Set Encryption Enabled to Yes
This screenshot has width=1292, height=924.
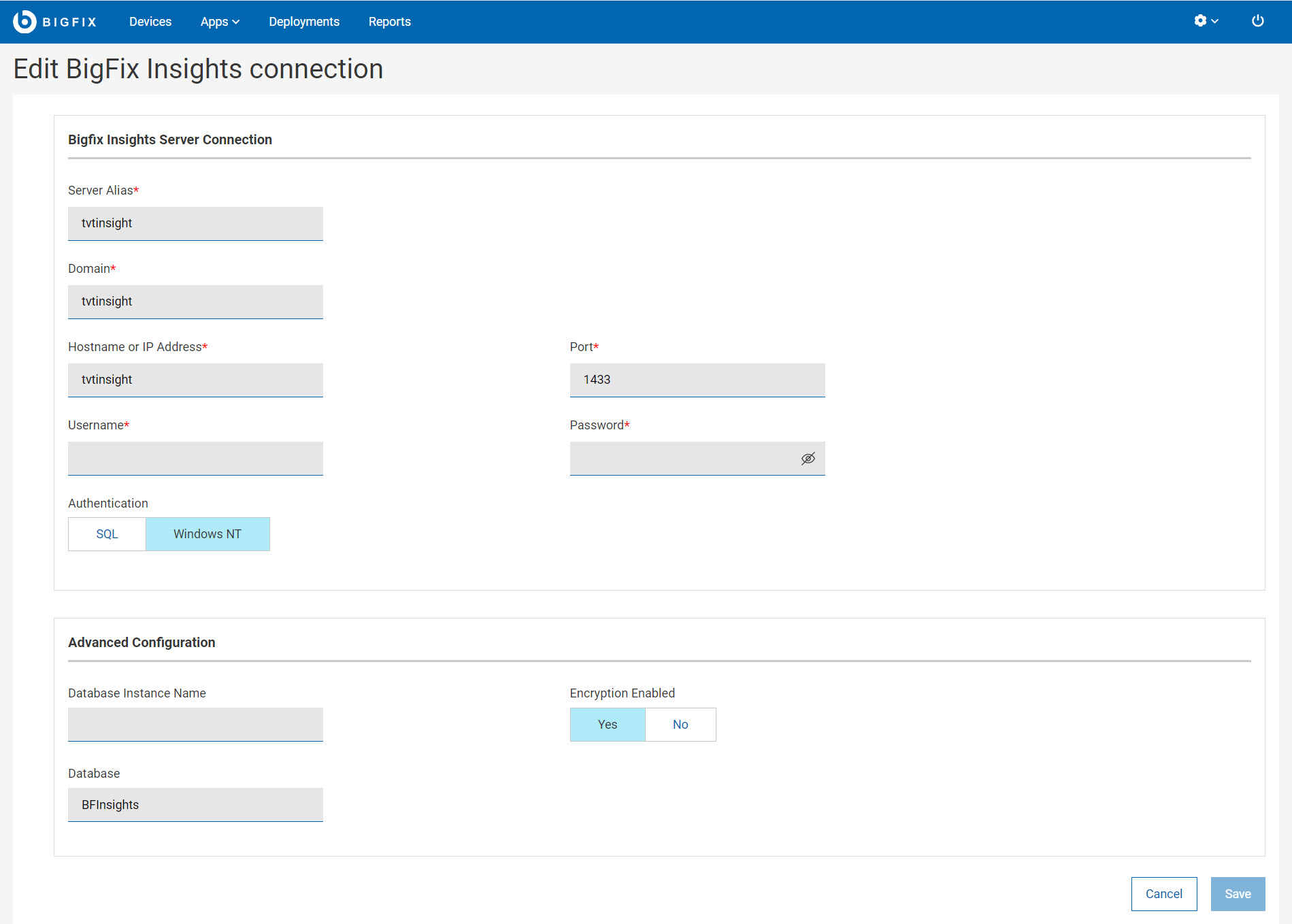point(608,725)
